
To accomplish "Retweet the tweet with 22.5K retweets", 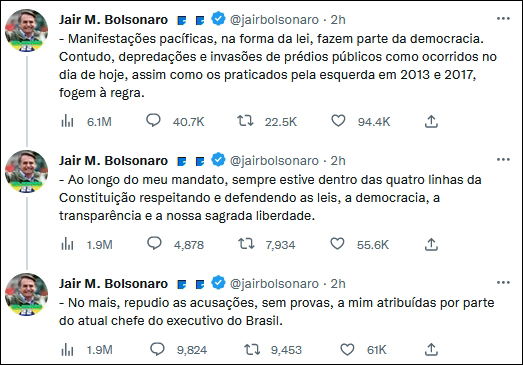I will click(245, 121).
